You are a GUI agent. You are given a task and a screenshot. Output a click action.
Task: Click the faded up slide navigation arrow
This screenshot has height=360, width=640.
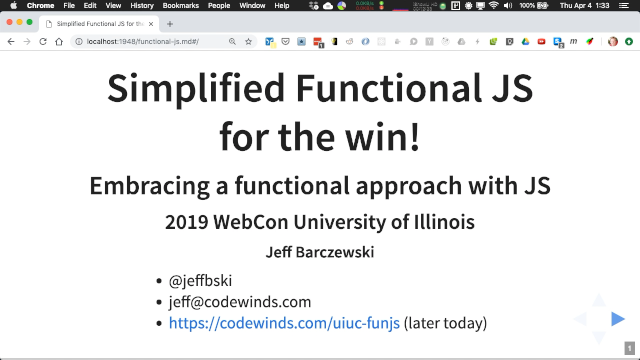pos(599,300)
